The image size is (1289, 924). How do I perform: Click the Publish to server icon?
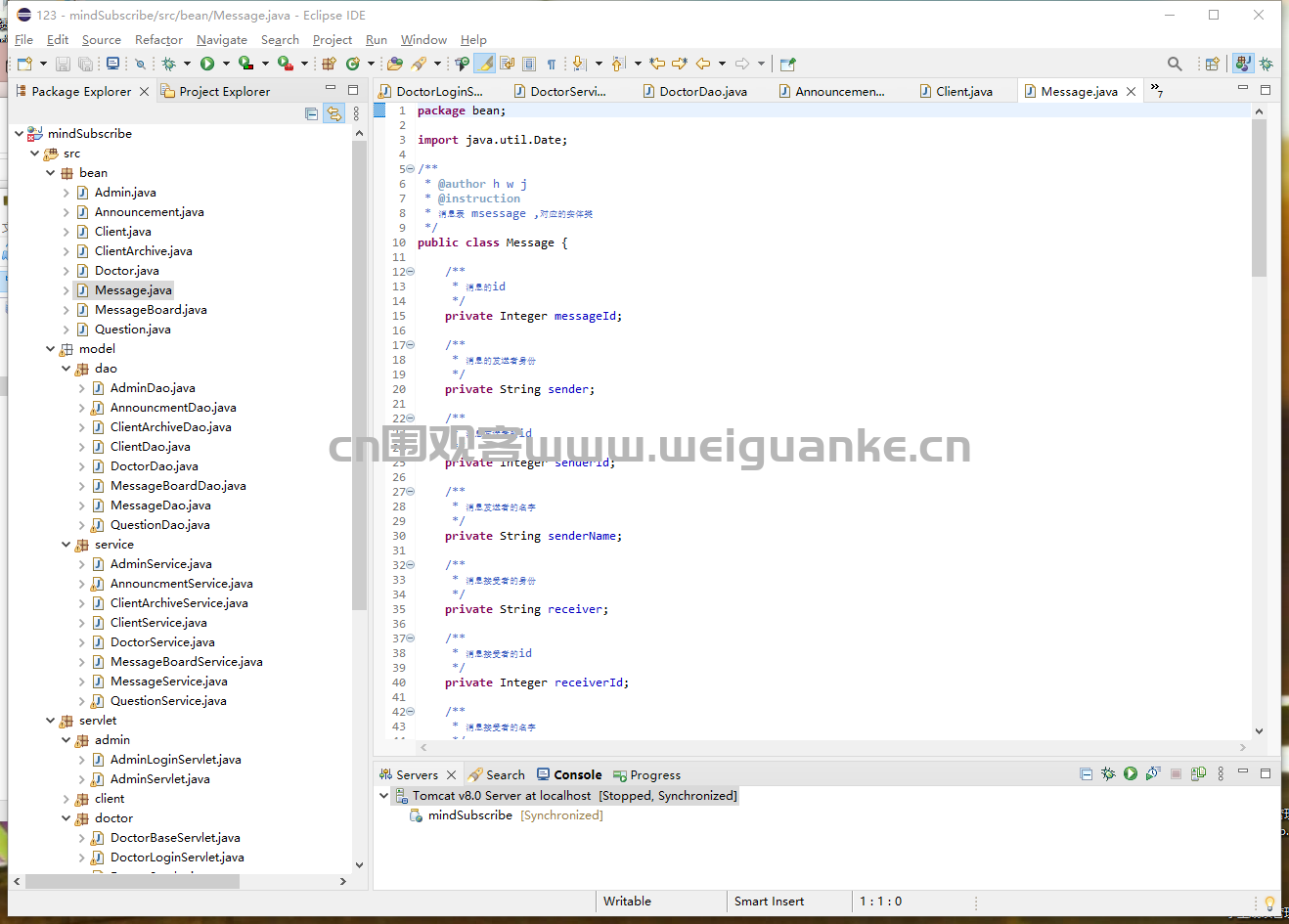(x=1198, y=773)
